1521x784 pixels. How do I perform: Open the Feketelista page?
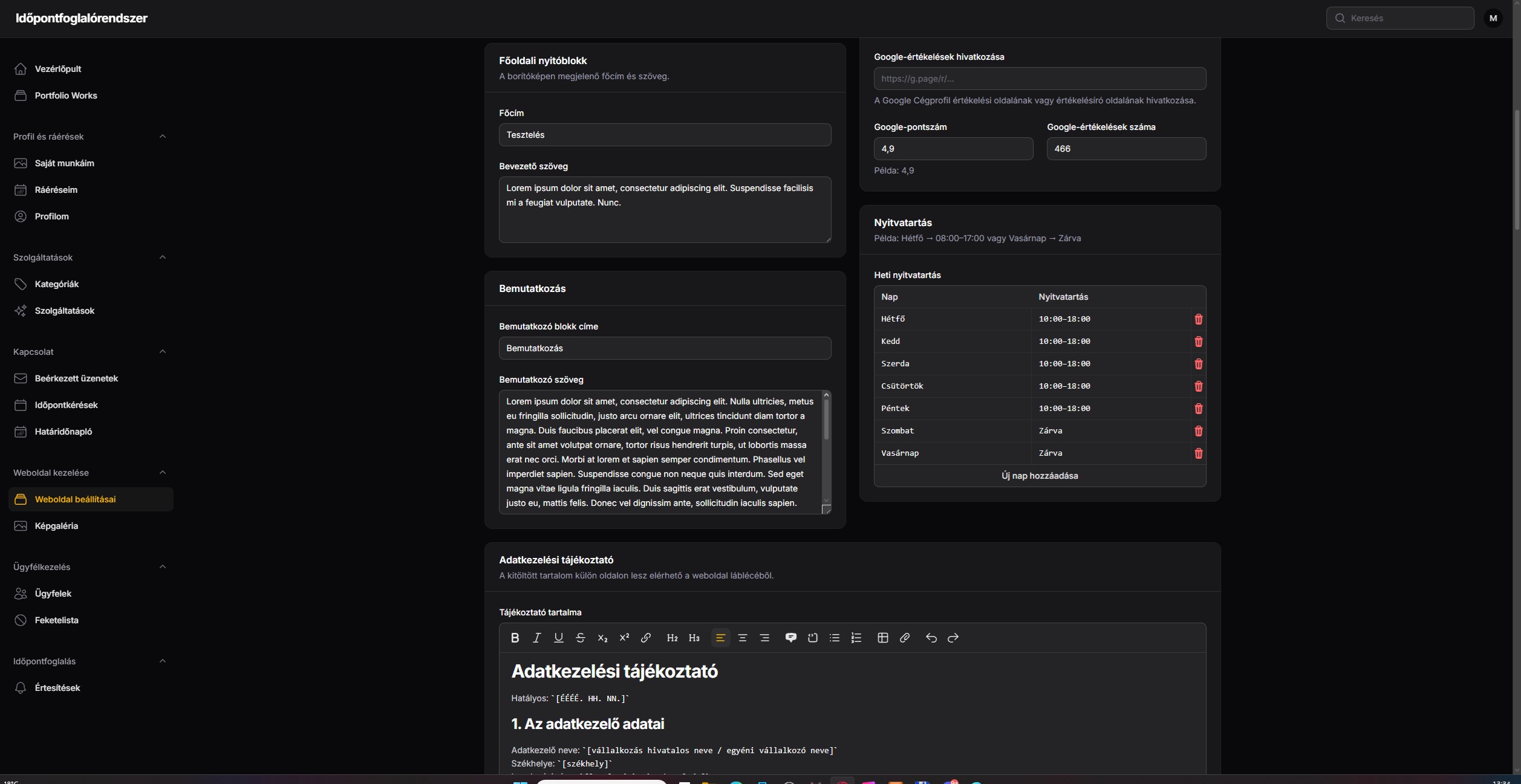click(91, 620)
